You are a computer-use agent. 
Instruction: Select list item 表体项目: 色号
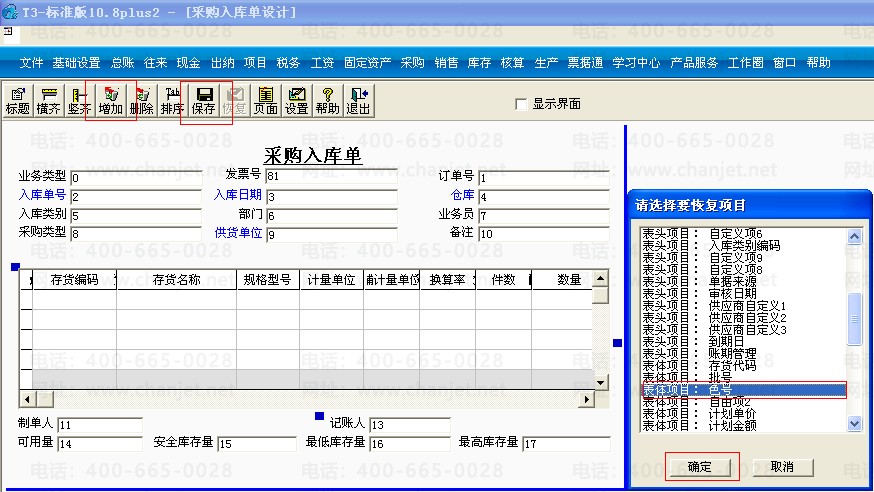pos(744,390)
